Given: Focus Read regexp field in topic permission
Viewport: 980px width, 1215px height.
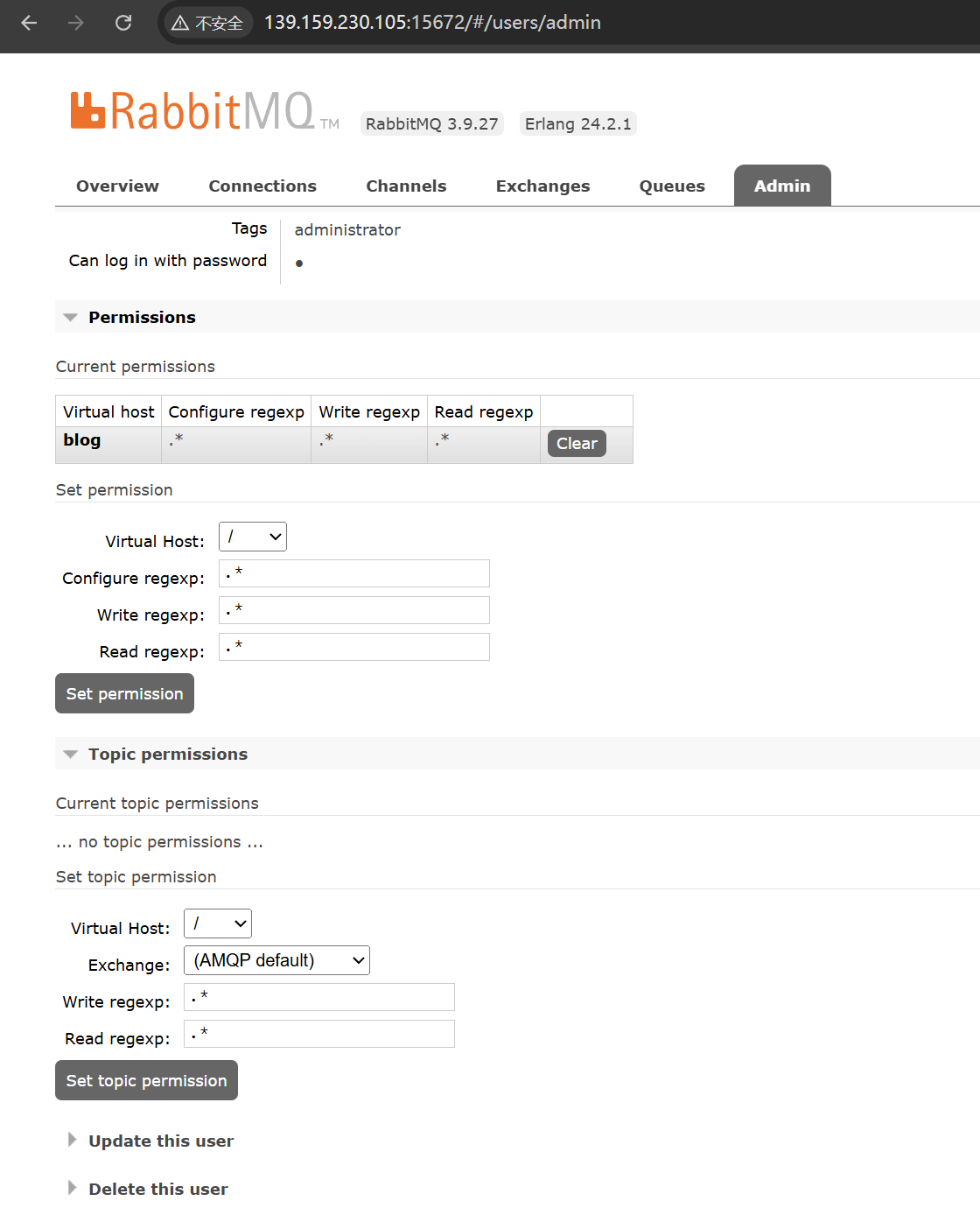Looking at the screenshot, I should click(x=319, y=1034).
